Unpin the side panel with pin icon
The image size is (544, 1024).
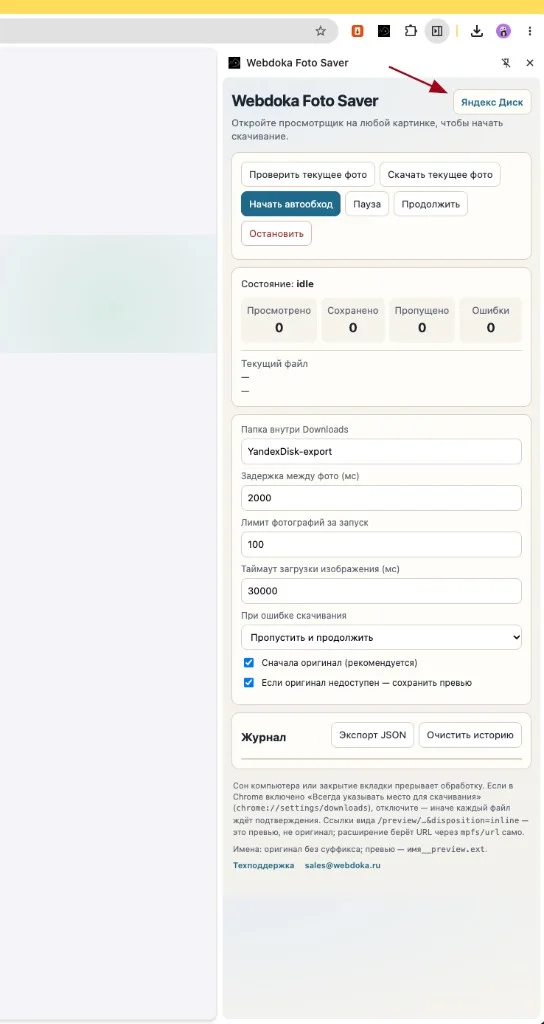pyautogui.click(x=505, y=63)
